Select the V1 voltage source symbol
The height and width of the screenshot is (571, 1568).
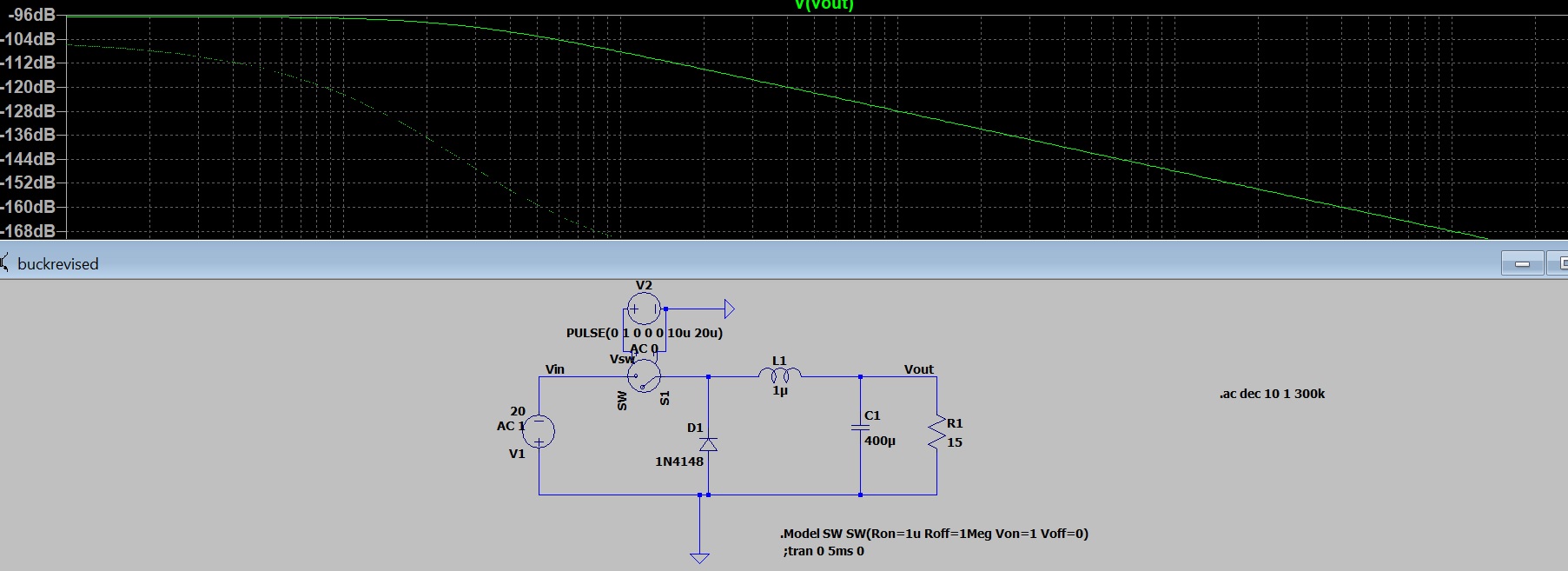[539, 431]
